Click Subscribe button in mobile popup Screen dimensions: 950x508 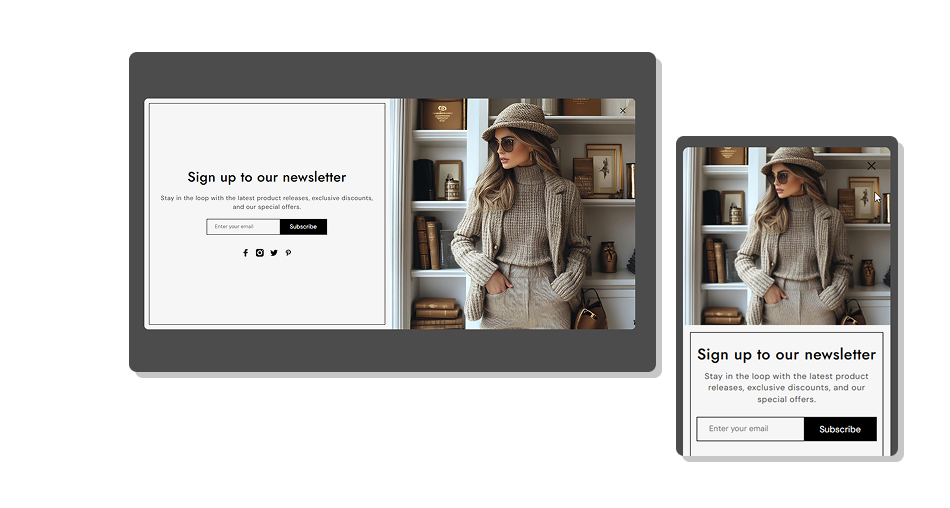[840, 429]
